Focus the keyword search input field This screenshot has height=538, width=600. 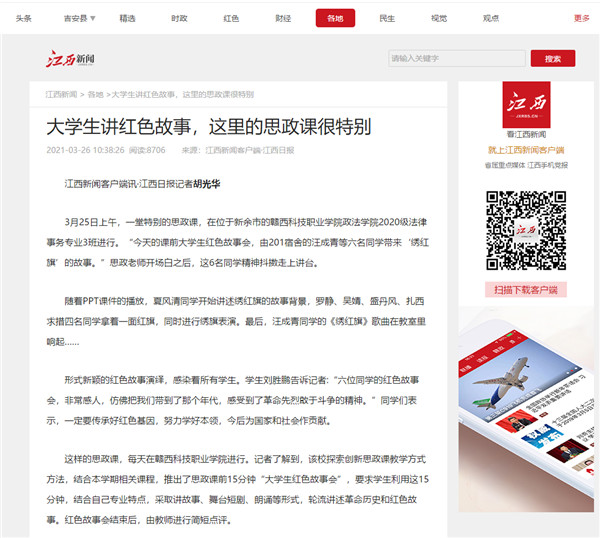[457, 59]
